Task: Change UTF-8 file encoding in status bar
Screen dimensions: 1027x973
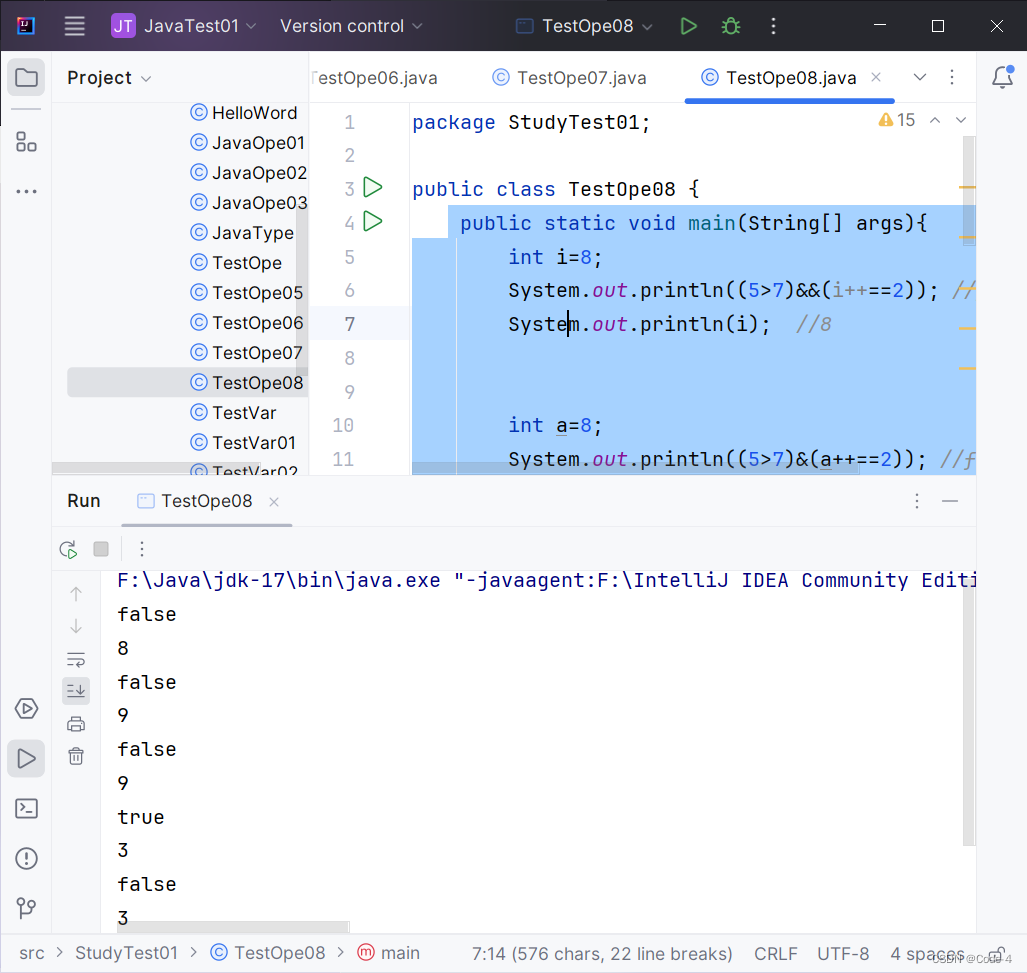Action: click(843, 953)
